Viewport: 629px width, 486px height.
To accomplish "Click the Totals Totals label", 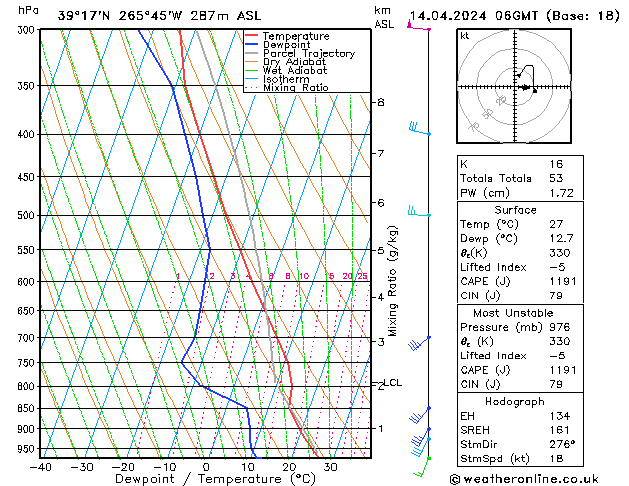I will [x=496, y=178].
